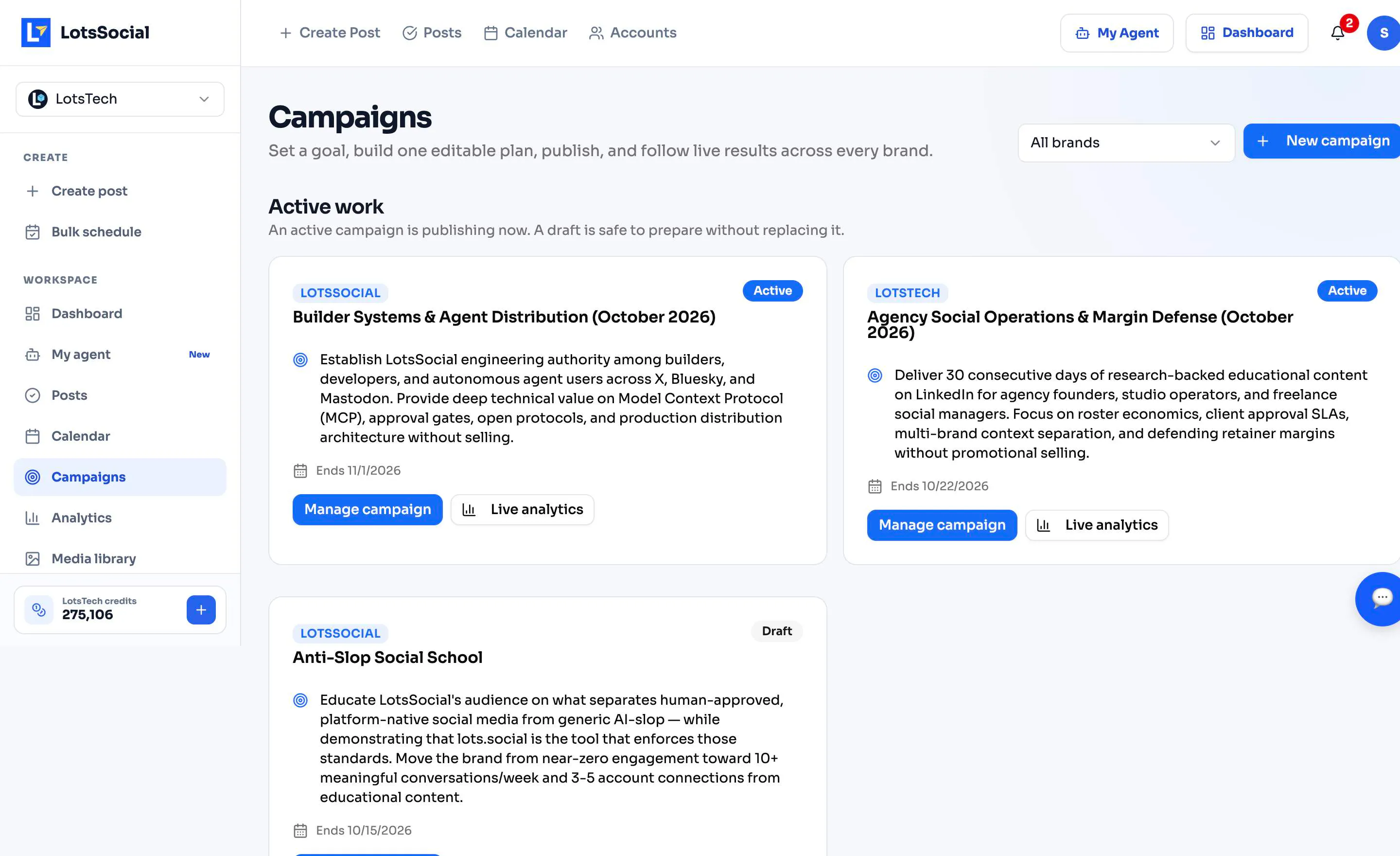This screenshot has width=1400, height=856.
Task: View Live analytics for Agency Social Operations
Action: [1097, 525]
